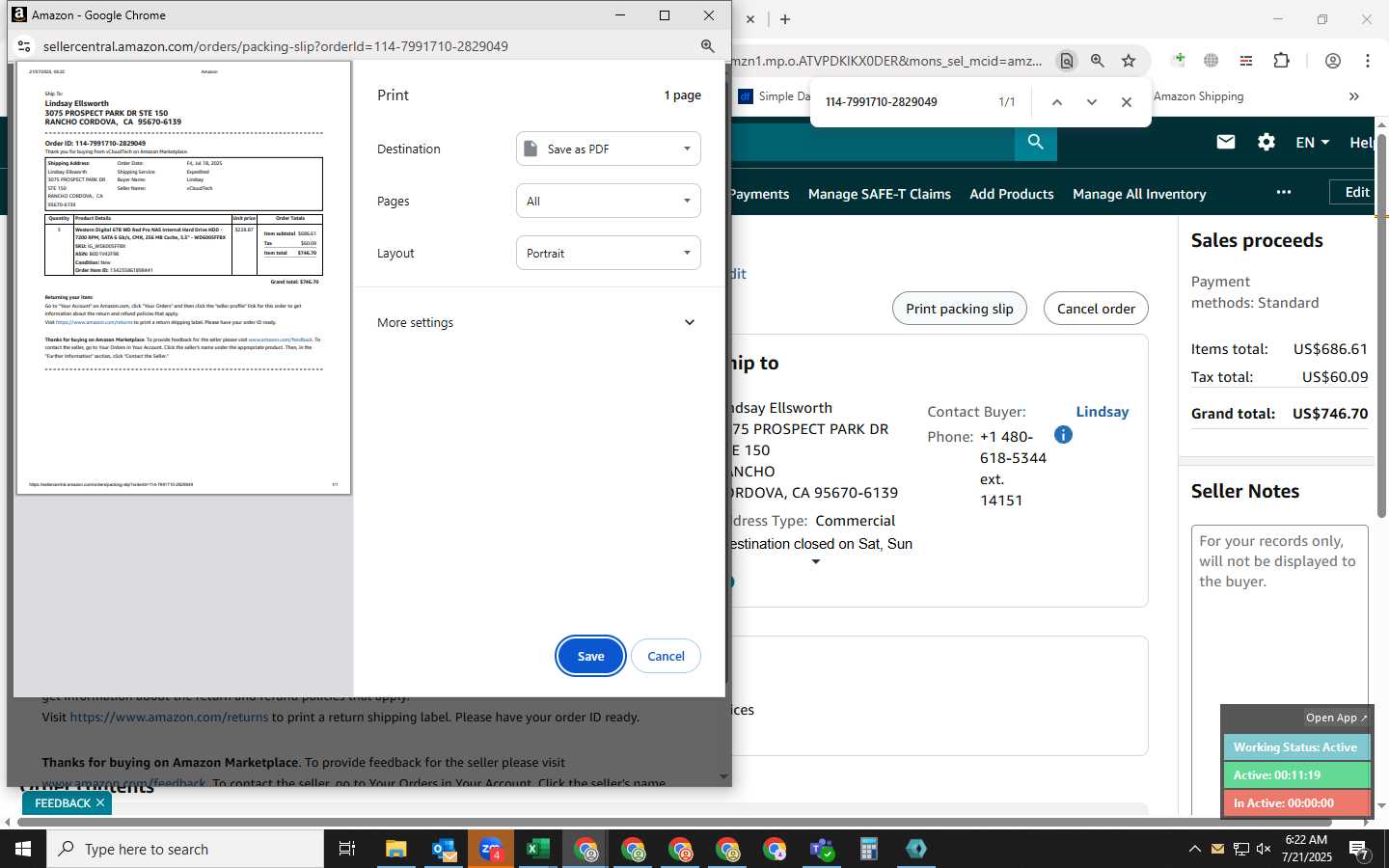Click the red striped extension icon
This screenshot has height=868, width=1389.
coord(1246,61)
